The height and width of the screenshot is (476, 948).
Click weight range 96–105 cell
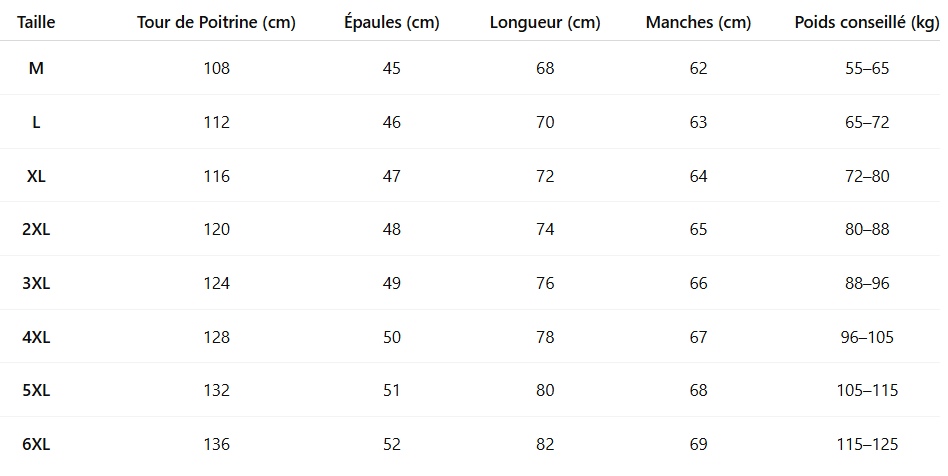866,338
